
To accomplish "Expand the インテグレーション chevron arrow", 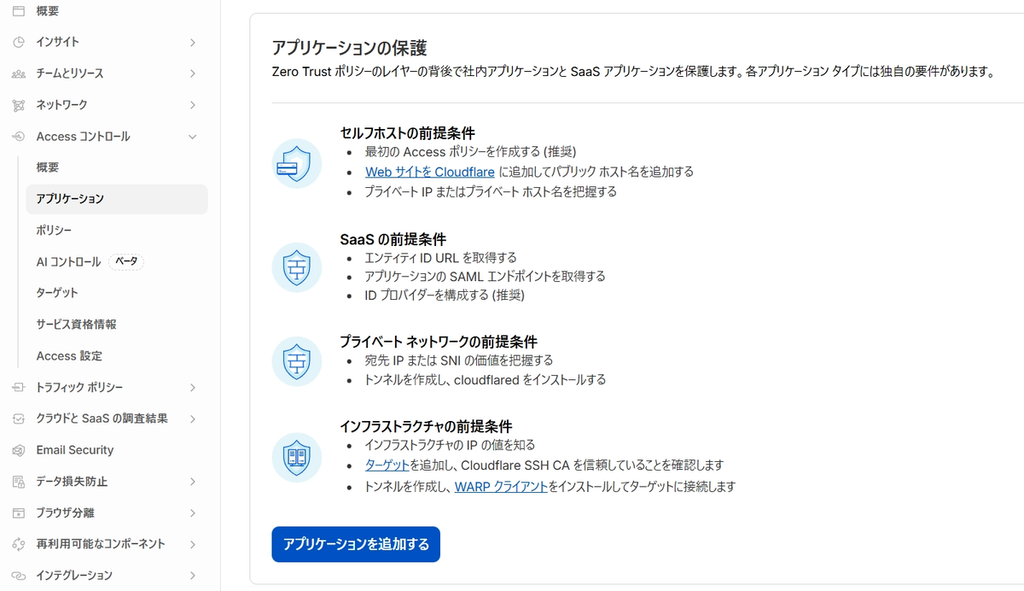I will [x=193, y=576].
